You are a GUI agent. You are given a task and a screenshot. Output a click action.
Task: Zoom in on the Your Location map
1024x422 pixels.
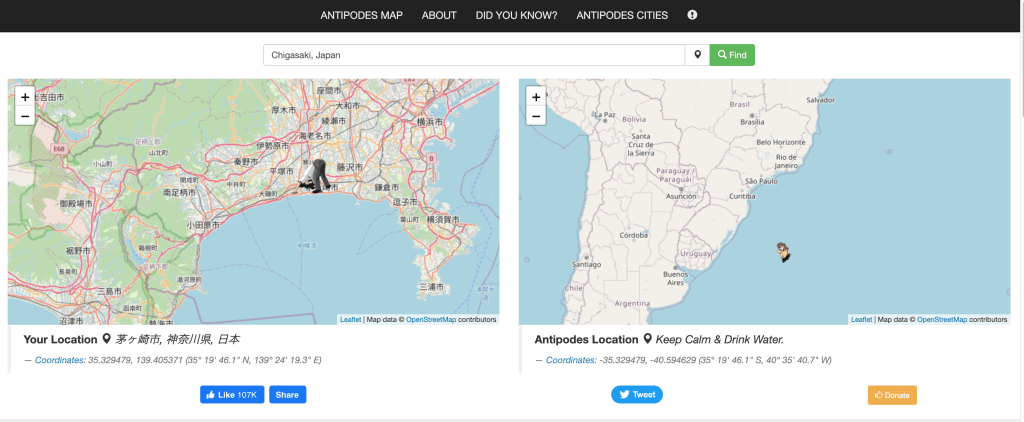pos(24,97)
